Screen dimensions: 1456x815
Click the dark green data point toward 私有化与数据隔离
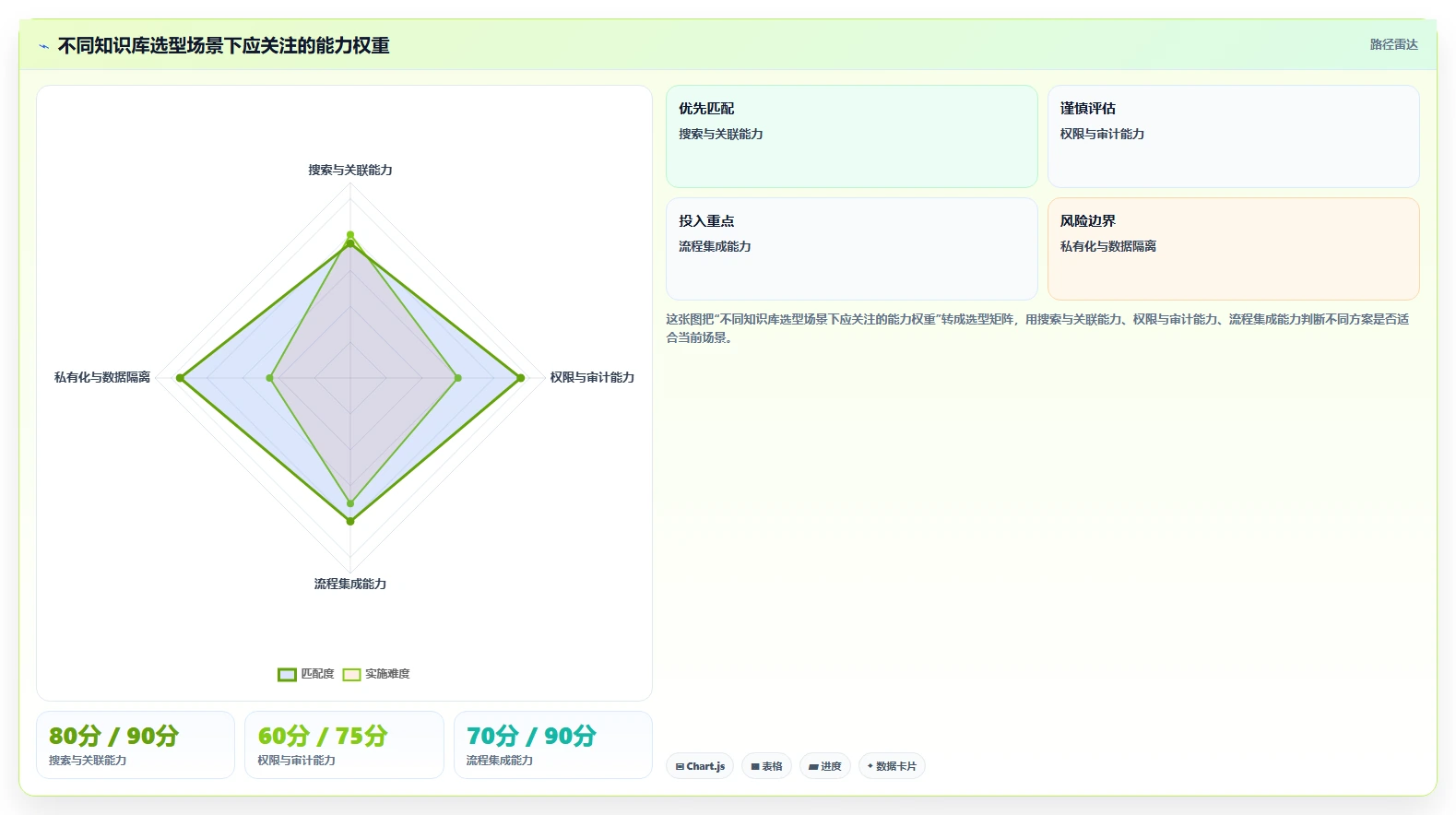coord(181,378)
